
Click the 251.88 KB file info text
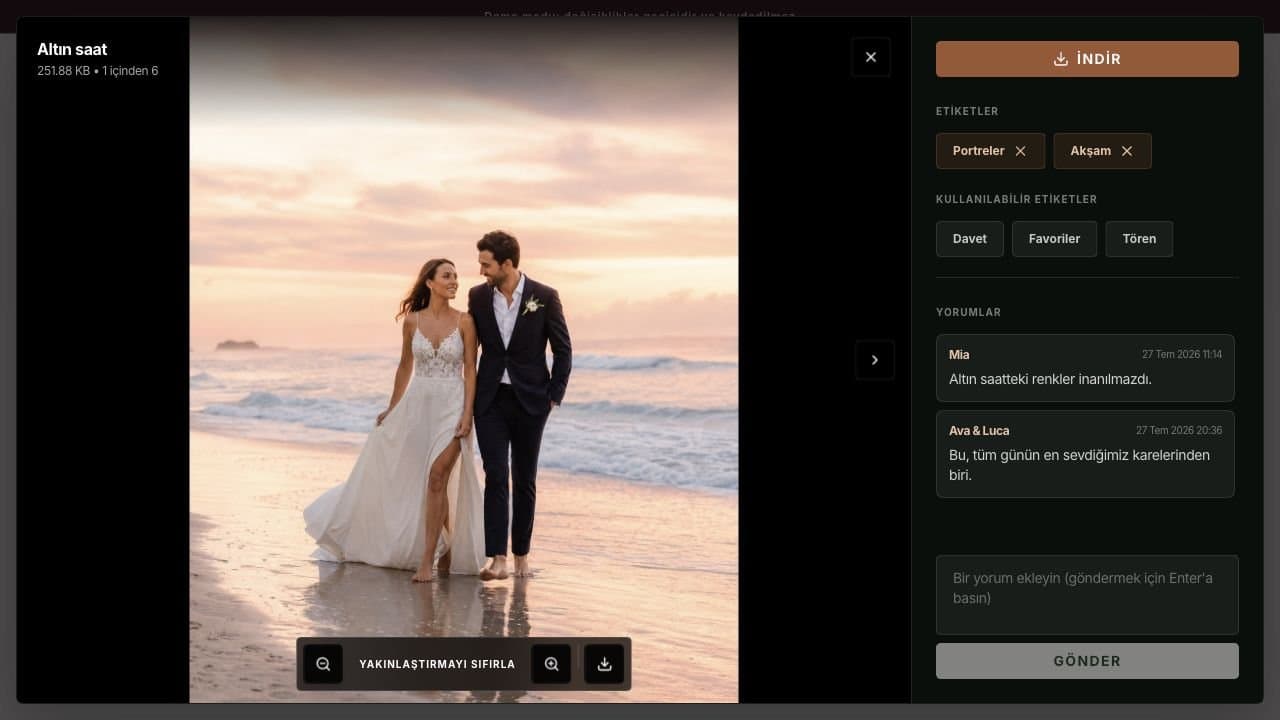pos(98,71)
